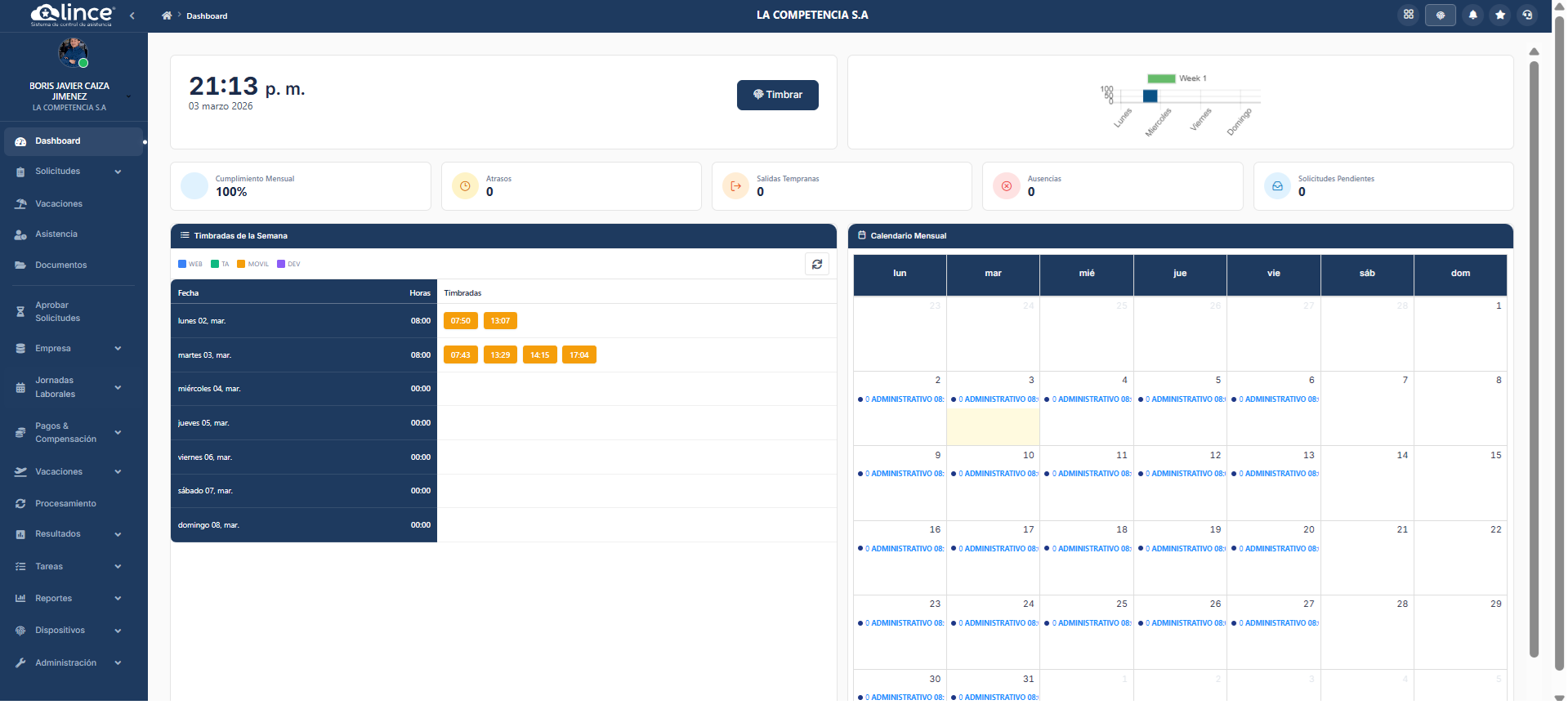Screen dimensions: 1568x709
Task: Expand the Jornadas Laborales chevron
Action: [118, 388]
